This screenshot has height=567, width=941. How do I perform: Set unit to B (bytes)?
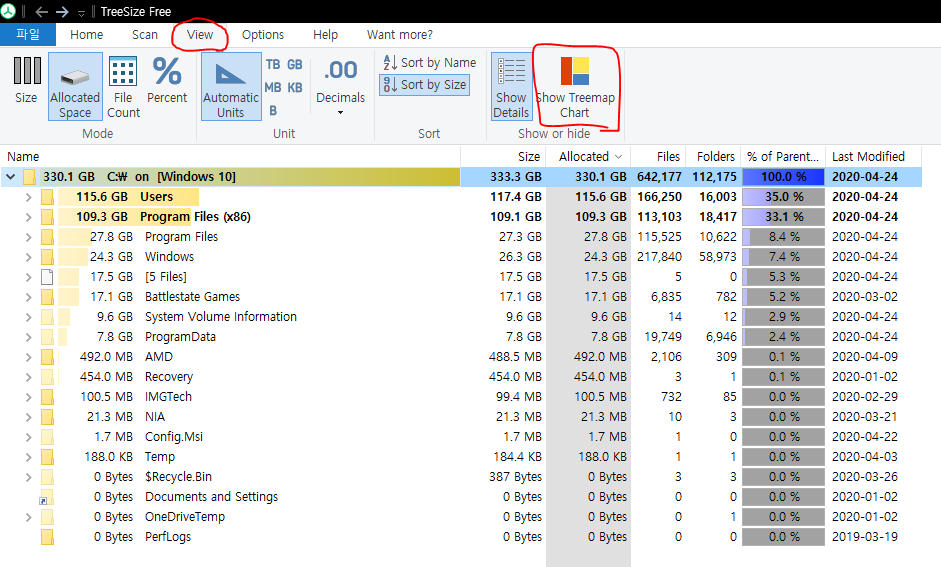tap(273, 110)
